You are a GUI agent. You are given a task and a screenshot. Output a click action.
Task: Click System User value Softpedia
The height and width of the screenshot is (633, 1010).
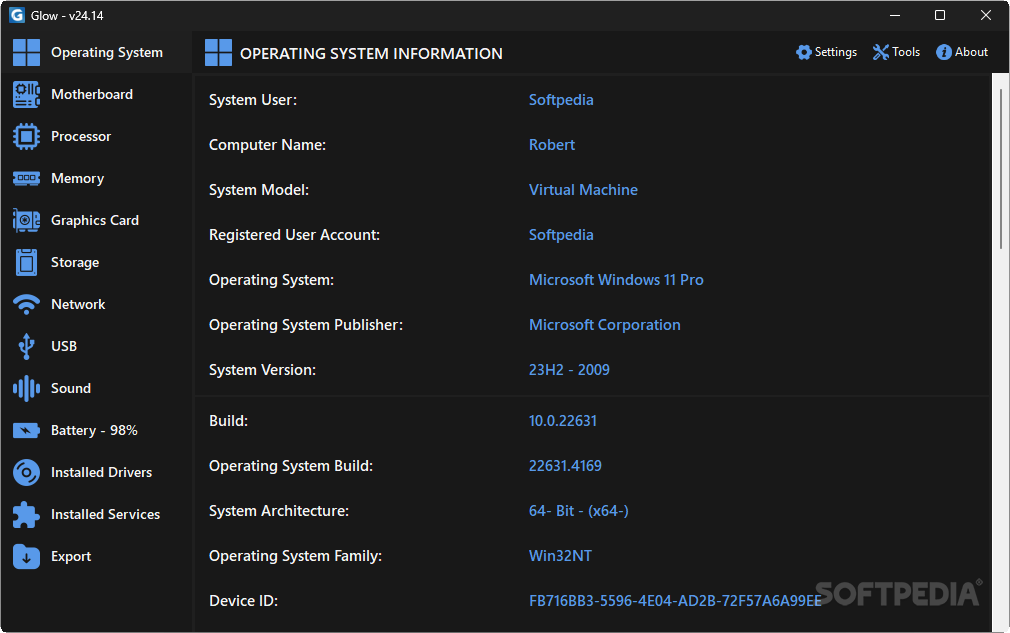(x=561, y=100)
